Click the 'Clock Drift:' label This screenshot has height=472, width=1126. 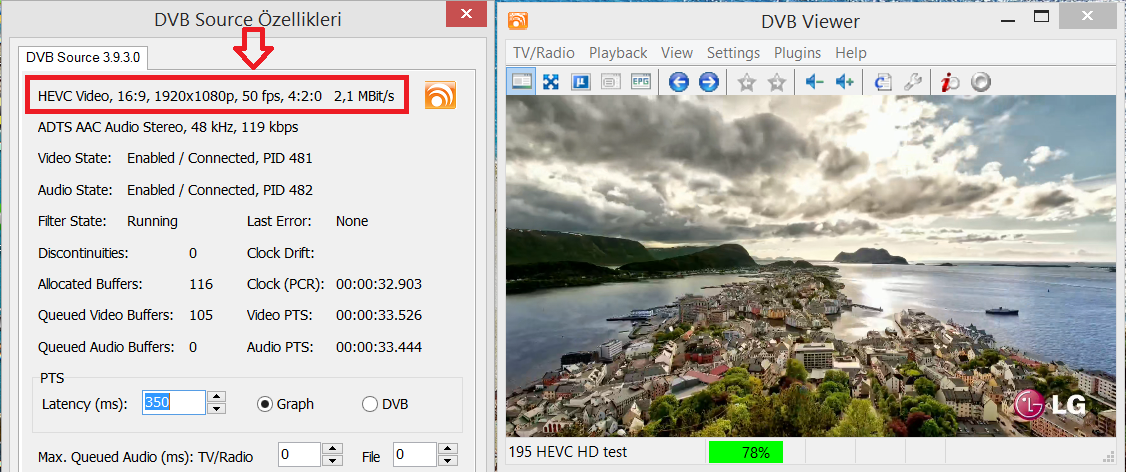click(x=281, y=253)
